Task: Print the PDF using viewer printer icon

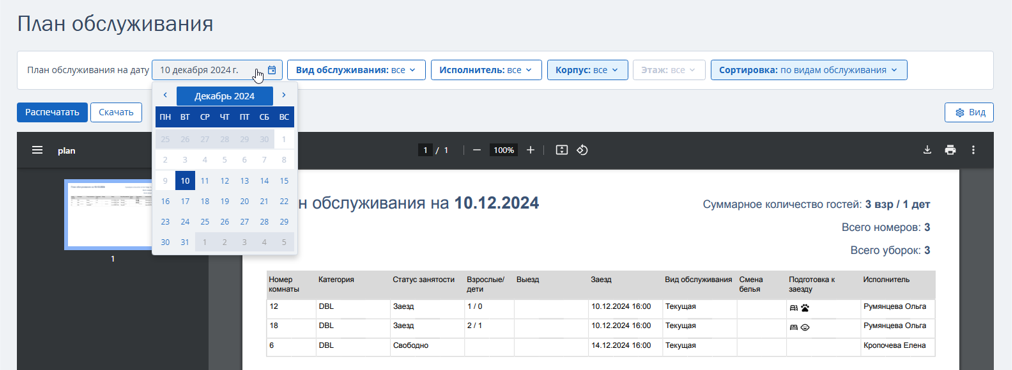Action: point(950,150)
